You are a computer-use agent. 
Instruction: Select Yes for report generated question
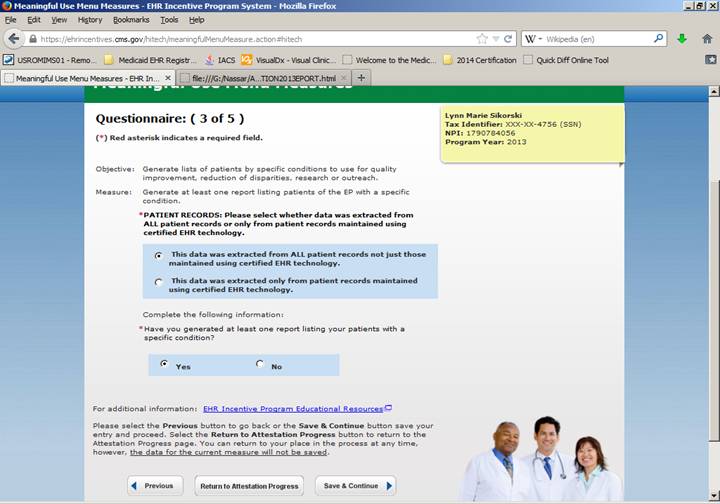tap(165, 365)
